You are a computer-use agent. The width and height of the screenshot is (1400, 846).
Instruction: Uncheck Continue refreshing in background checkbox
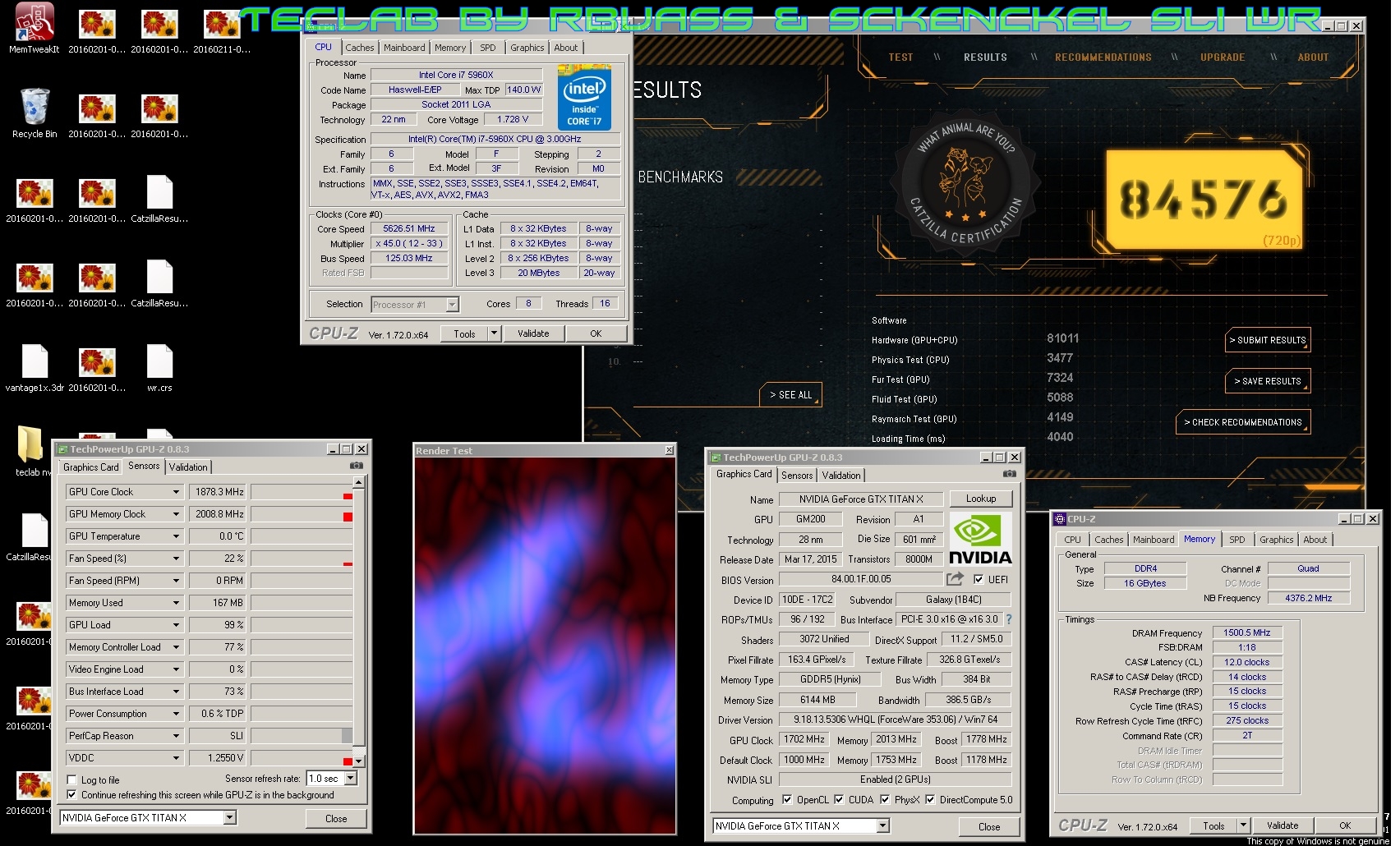71,795
